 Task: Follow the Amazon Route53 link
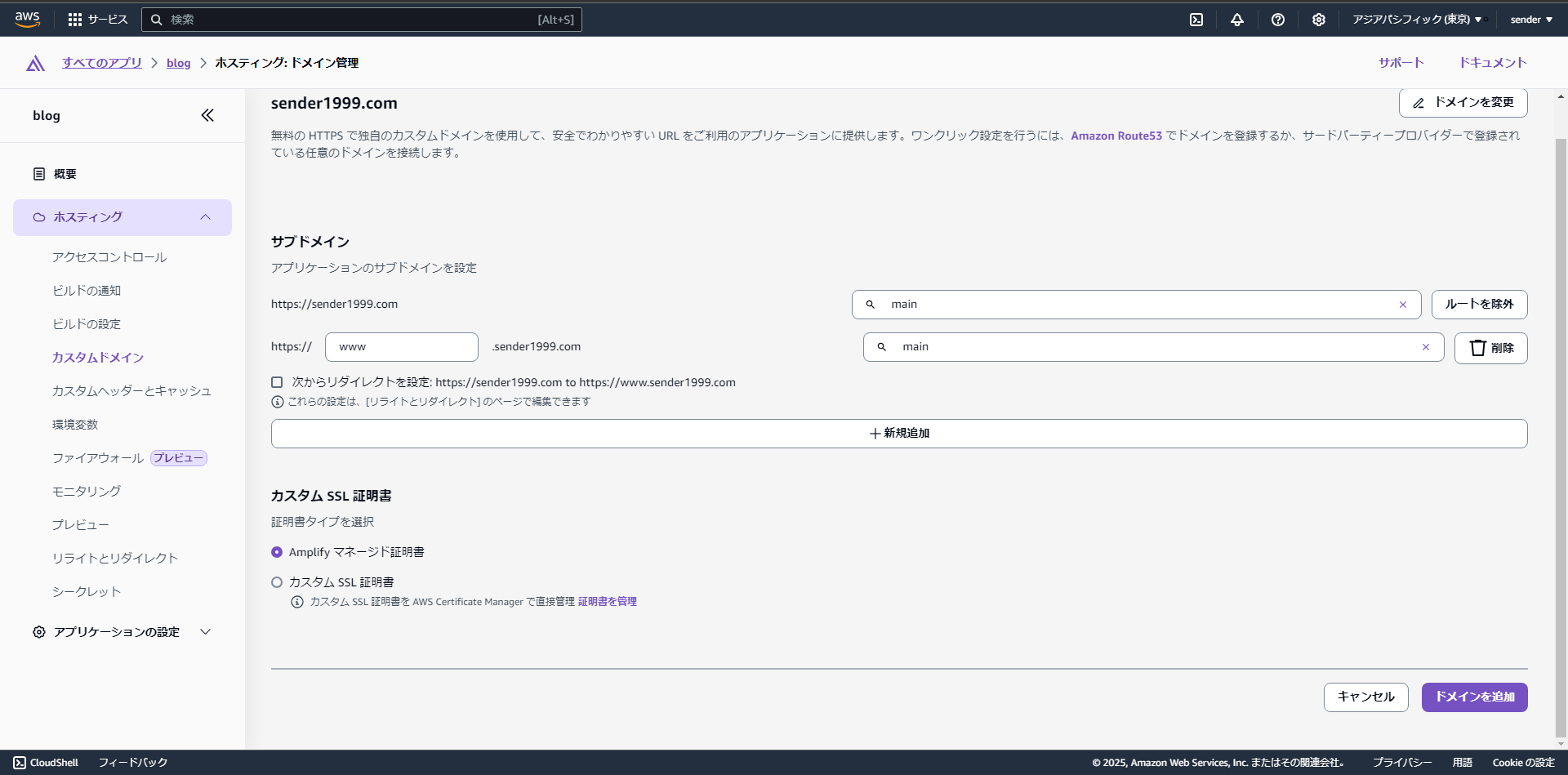pos(1116,136)
